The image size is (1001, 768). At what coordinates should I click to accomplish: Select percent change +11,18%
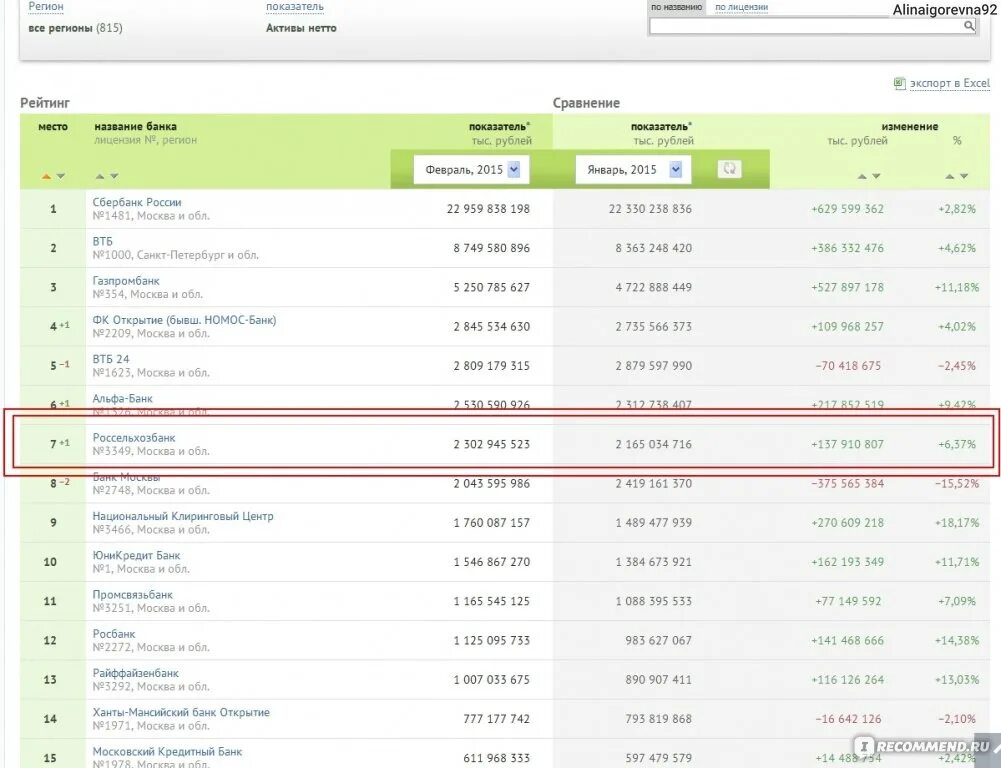coord(957,287)
